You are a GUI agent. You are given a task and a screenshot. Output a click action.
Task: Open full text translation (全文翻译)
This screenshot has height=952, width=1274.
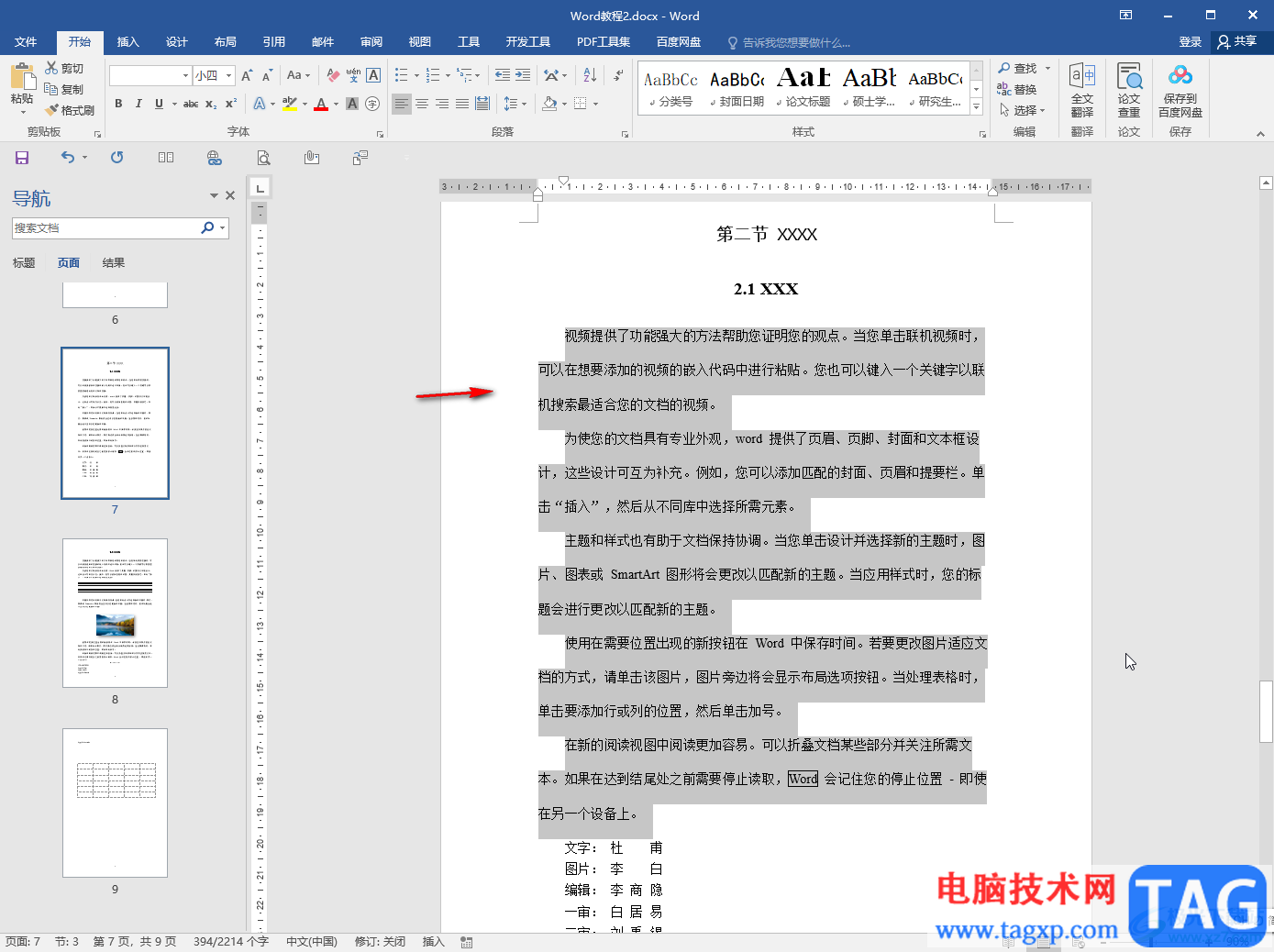(x=1082, y=91)
